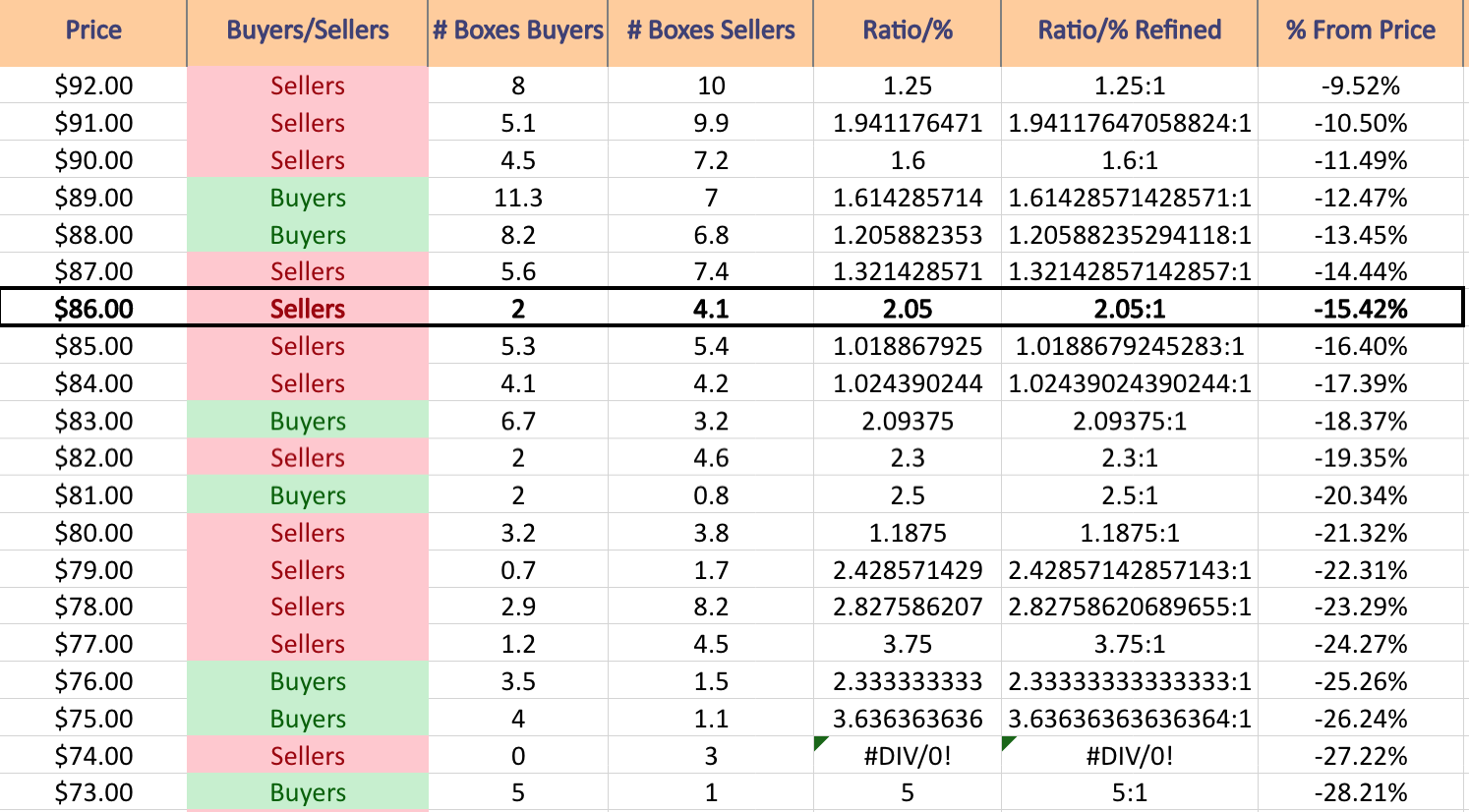Select the Price column header
The image size is (1469, 812).
[93, 31]
